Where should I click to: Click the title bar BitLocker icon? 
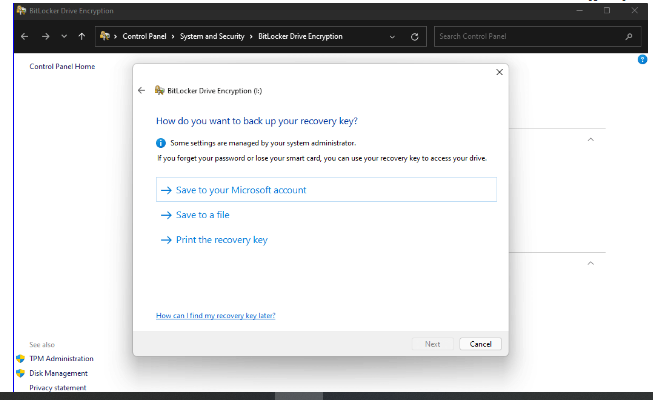[21, 10]
